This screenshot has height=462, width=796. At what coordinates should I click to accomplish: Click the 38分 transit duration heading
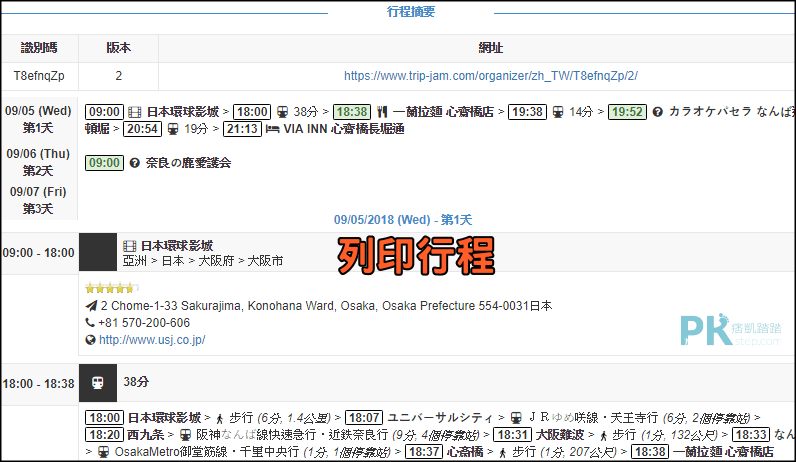click(x=136, y=382)
